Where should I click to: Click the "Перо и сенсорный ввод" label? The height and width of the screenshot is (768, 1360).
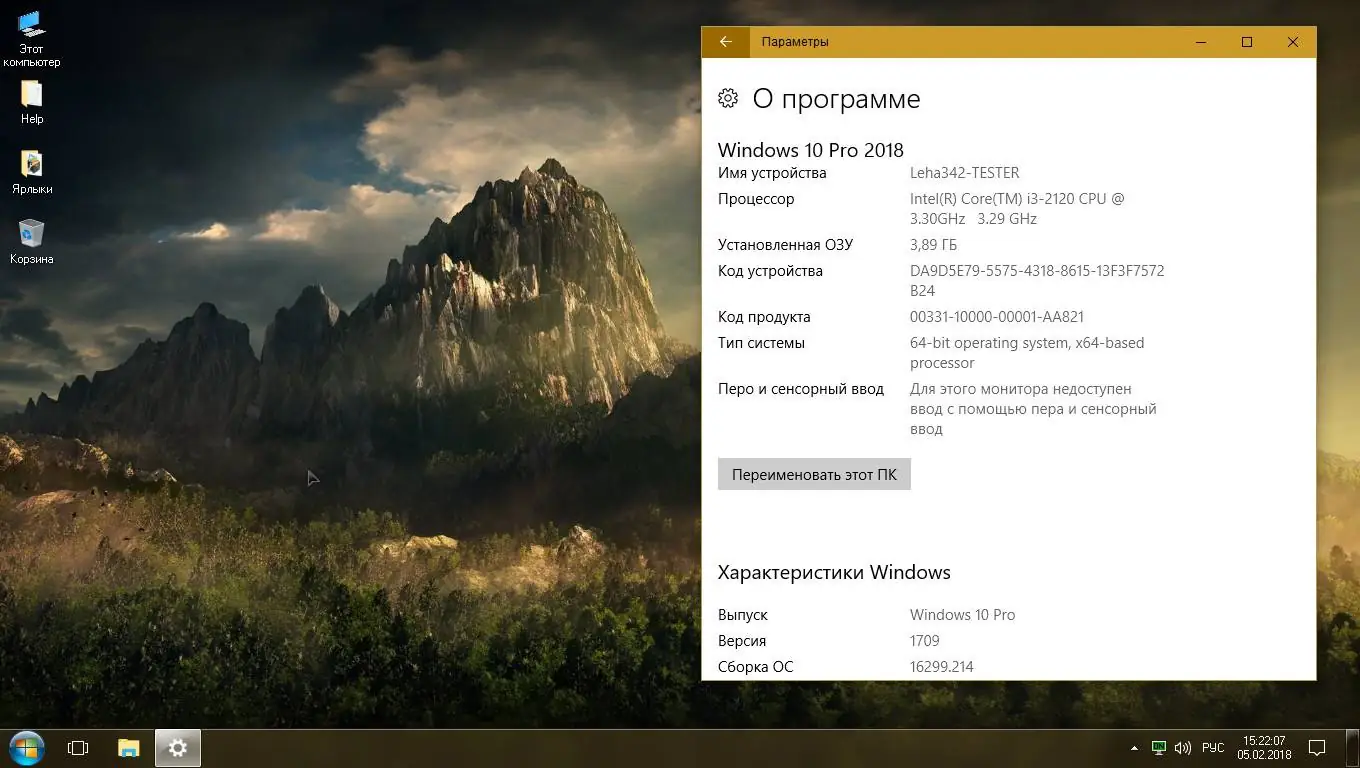[801, 389]
